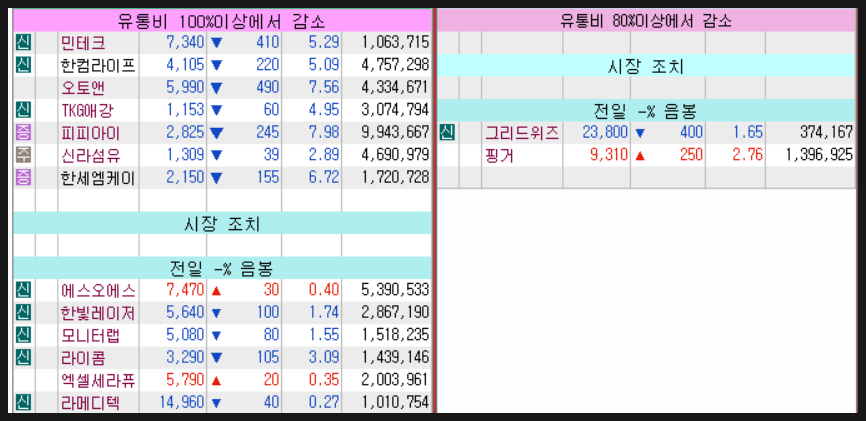Click the 신 badge beside 모니터랩
Viewport: 866px width, 421px height.
[24, 335]
